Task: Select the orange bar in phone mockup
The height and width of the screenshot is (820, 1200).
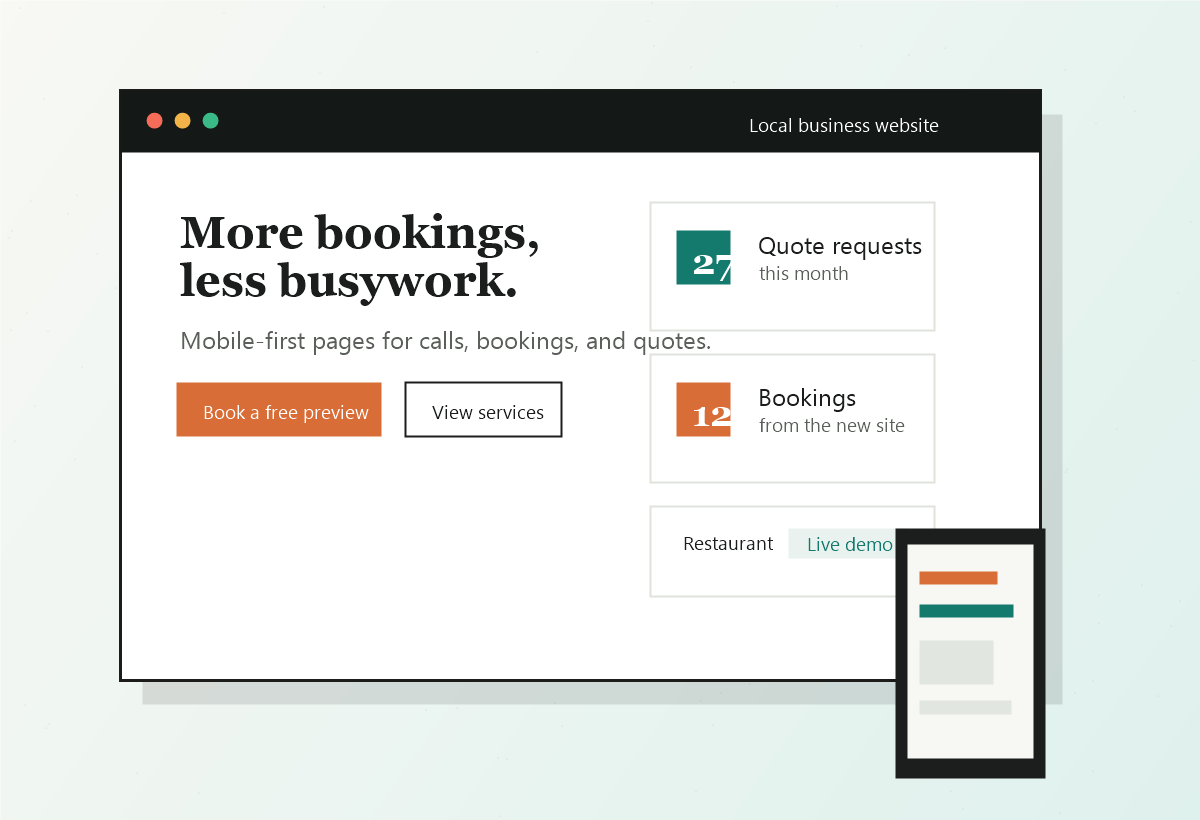Action: coord(958,578)
